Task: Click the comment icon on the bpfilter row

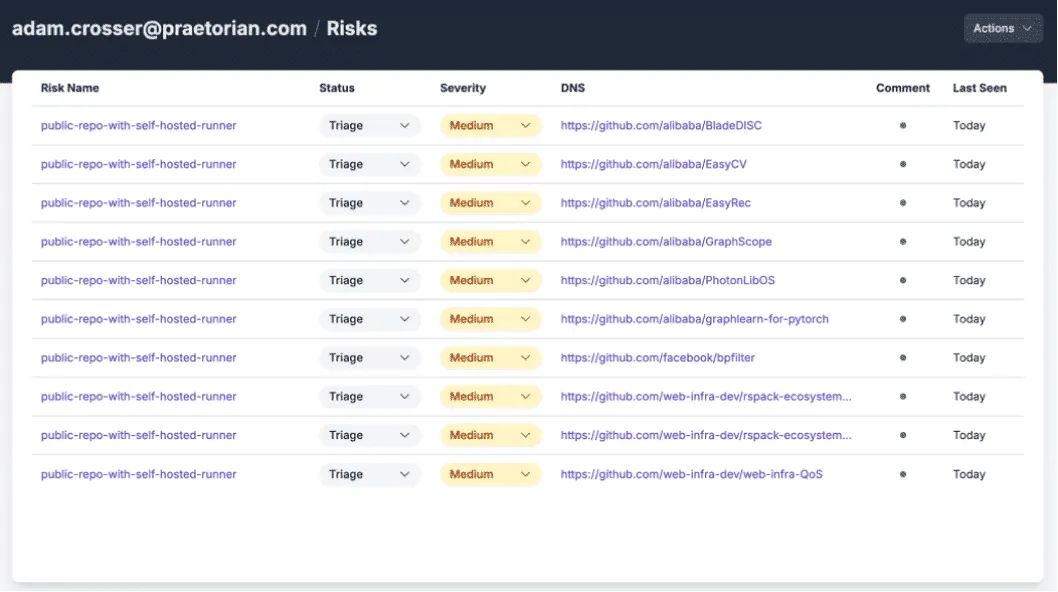Action: tap(902, 357)
